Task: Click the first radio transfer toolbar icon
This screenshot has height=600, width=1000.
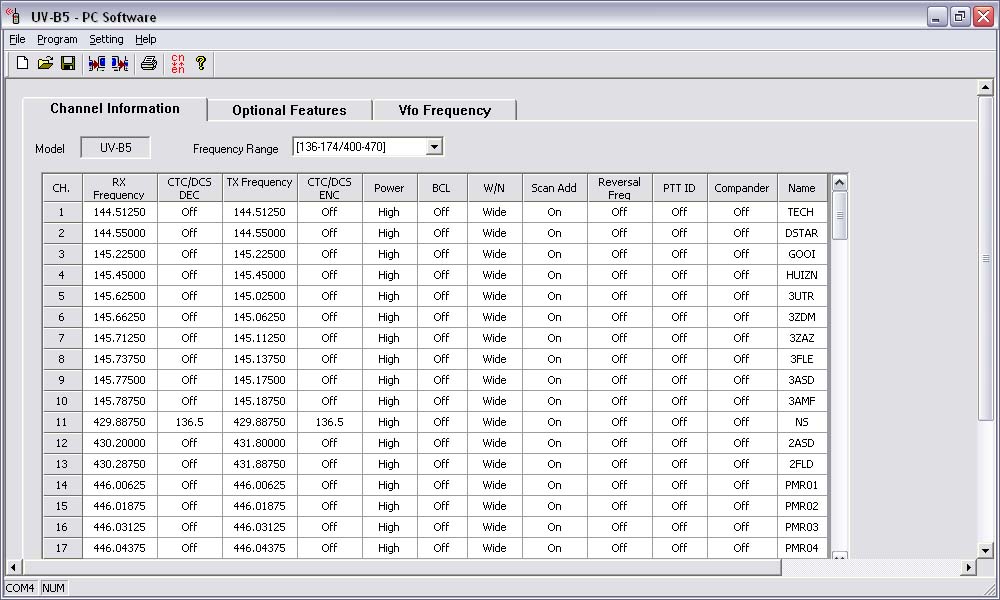Action: (97, 64)
